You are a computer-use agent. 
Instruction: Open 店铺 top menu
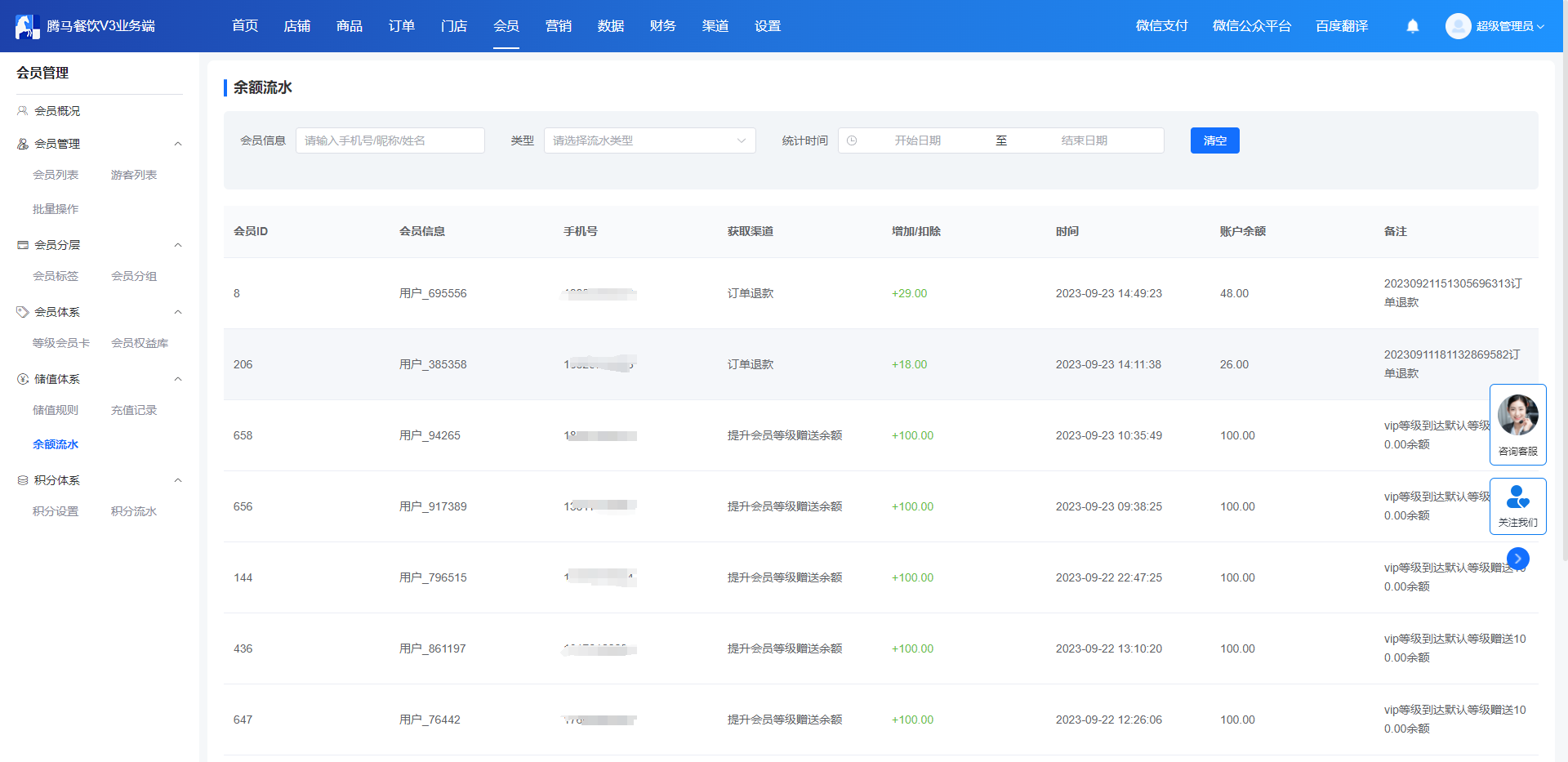pyautogui.click(x=297, y=26)
